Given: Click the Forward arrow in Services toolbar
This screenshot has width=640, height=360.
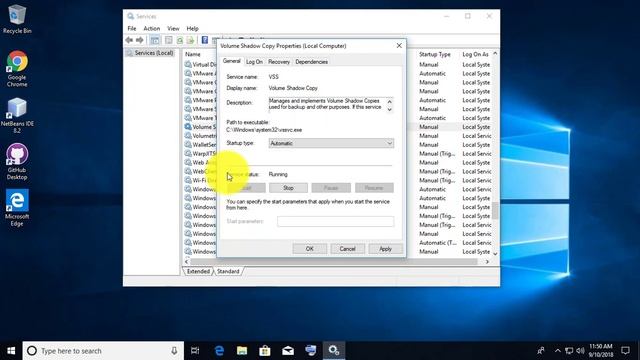Looking at the screenshot, I should coord(140,40).
